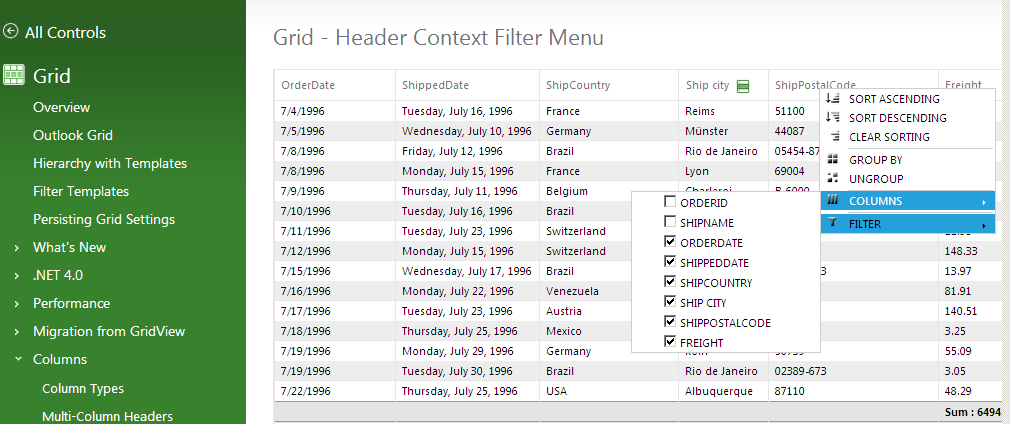This screenshot has width=1013, height=424.
Task: Expand the Performance tree node
Action: (18, 303)
